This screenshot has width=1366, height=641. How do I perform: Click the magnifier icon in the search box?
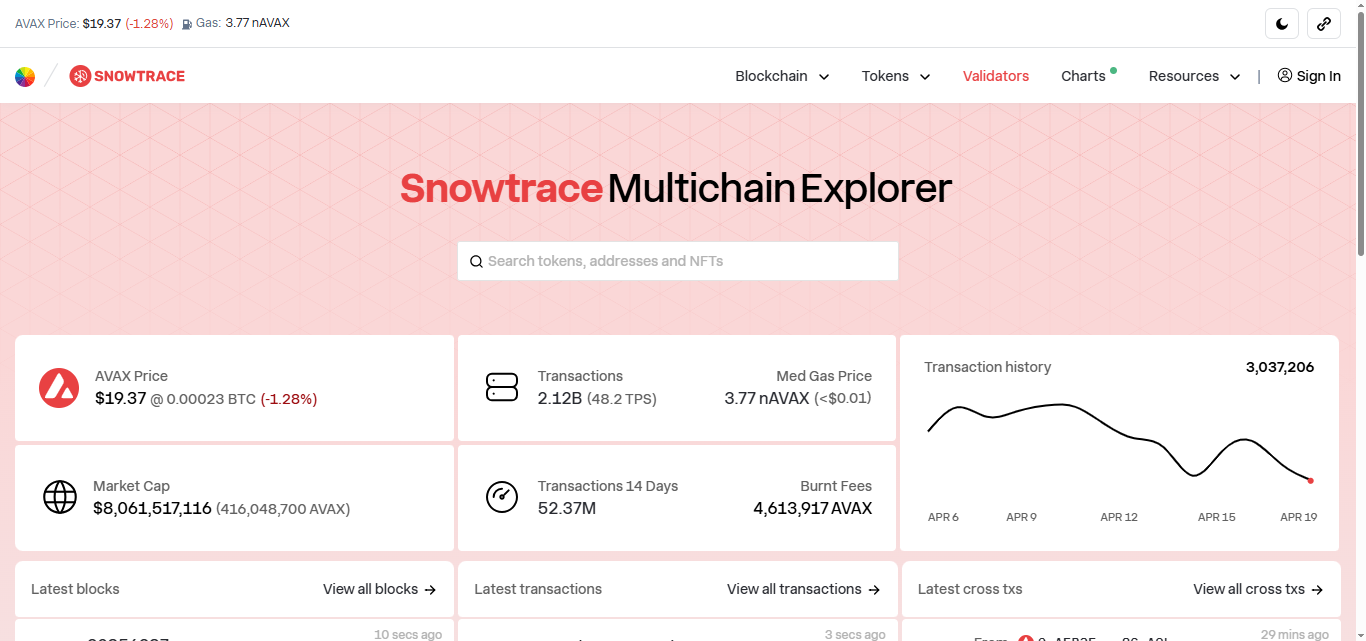click(x=476, y=261)
